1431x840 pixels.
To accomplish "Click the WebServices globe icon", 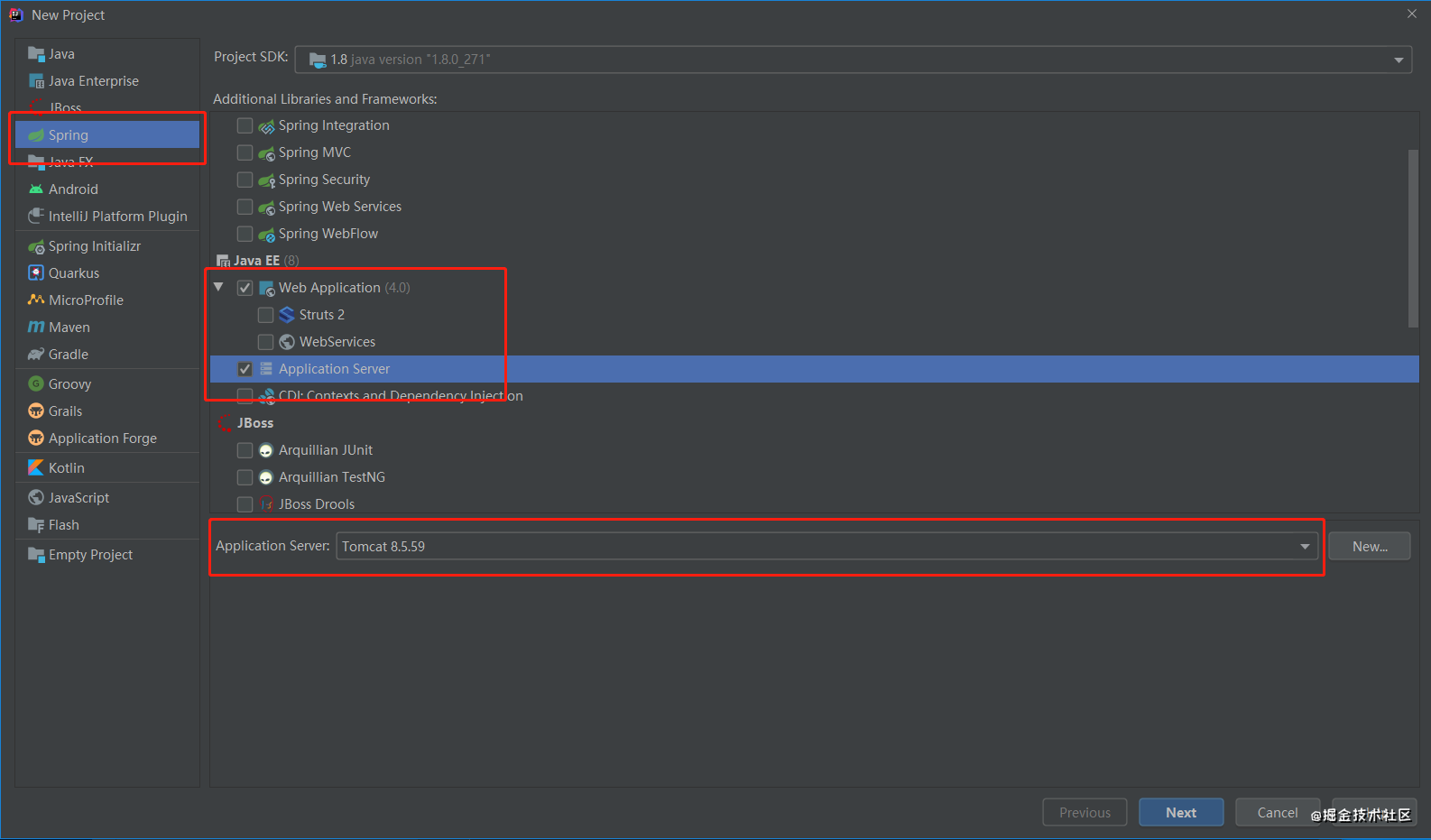I will [287, 341].
